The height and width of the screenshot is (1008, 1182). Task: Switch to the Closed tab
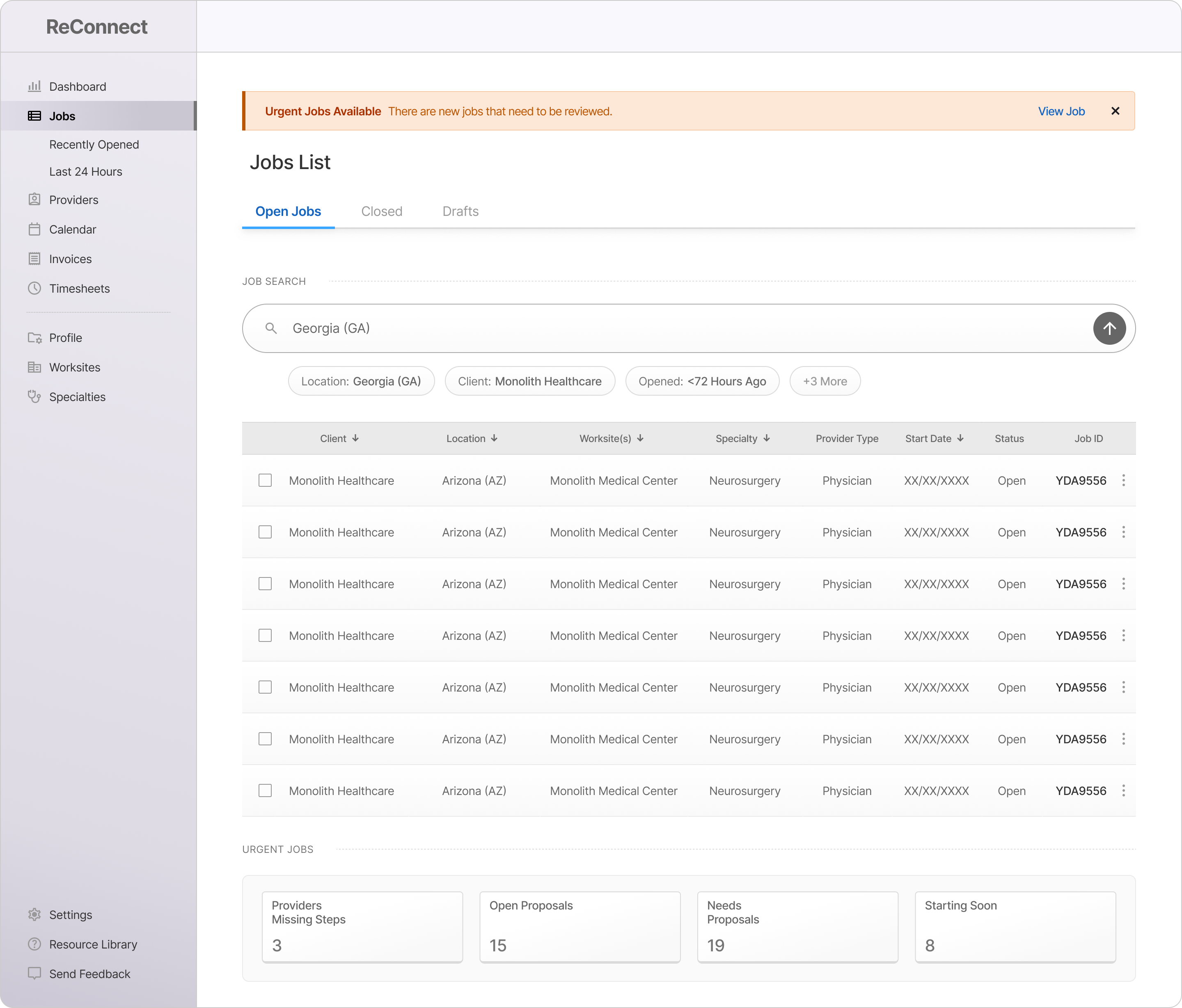pos(382,211)
